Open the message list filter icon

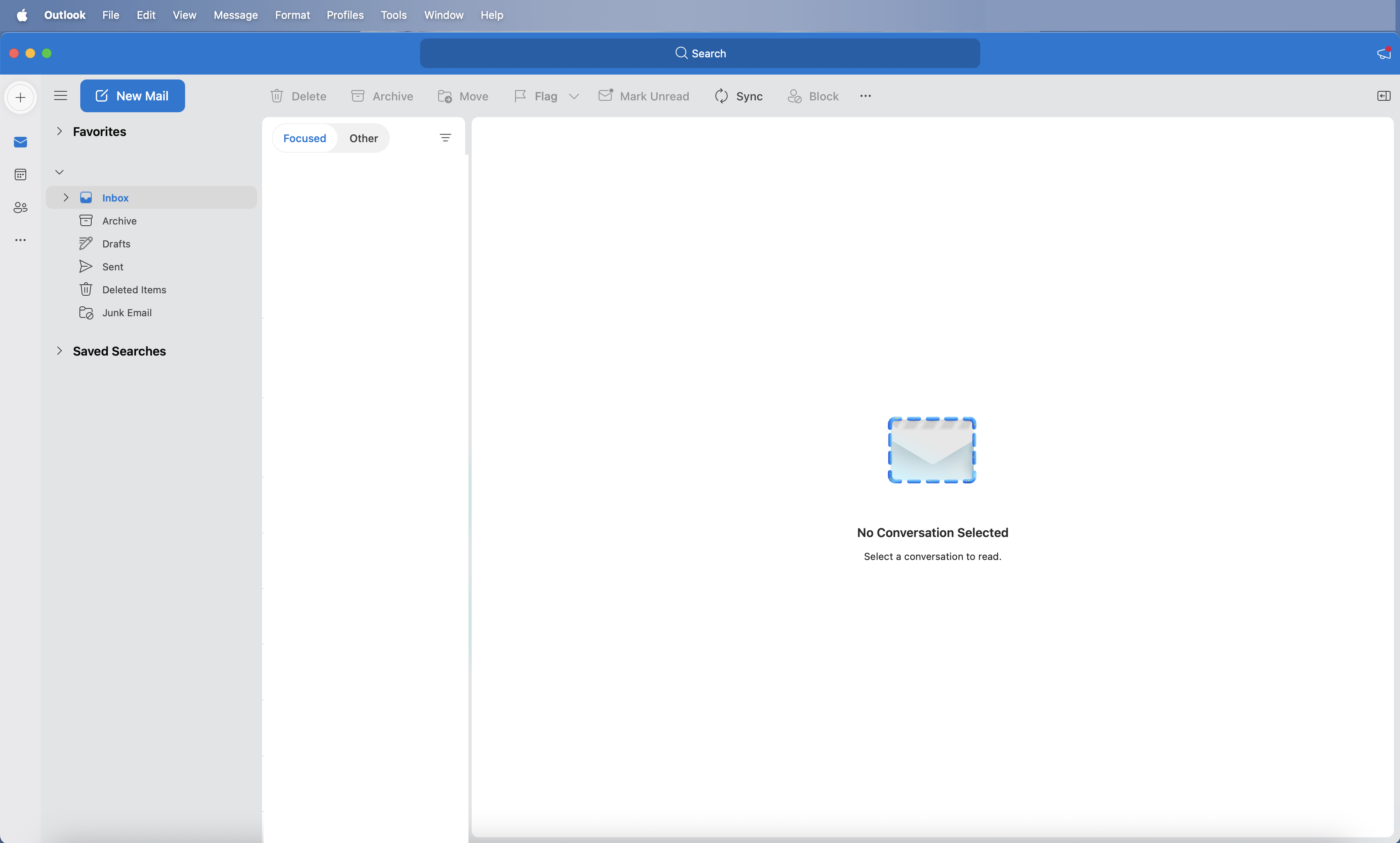tap(445, 138)
